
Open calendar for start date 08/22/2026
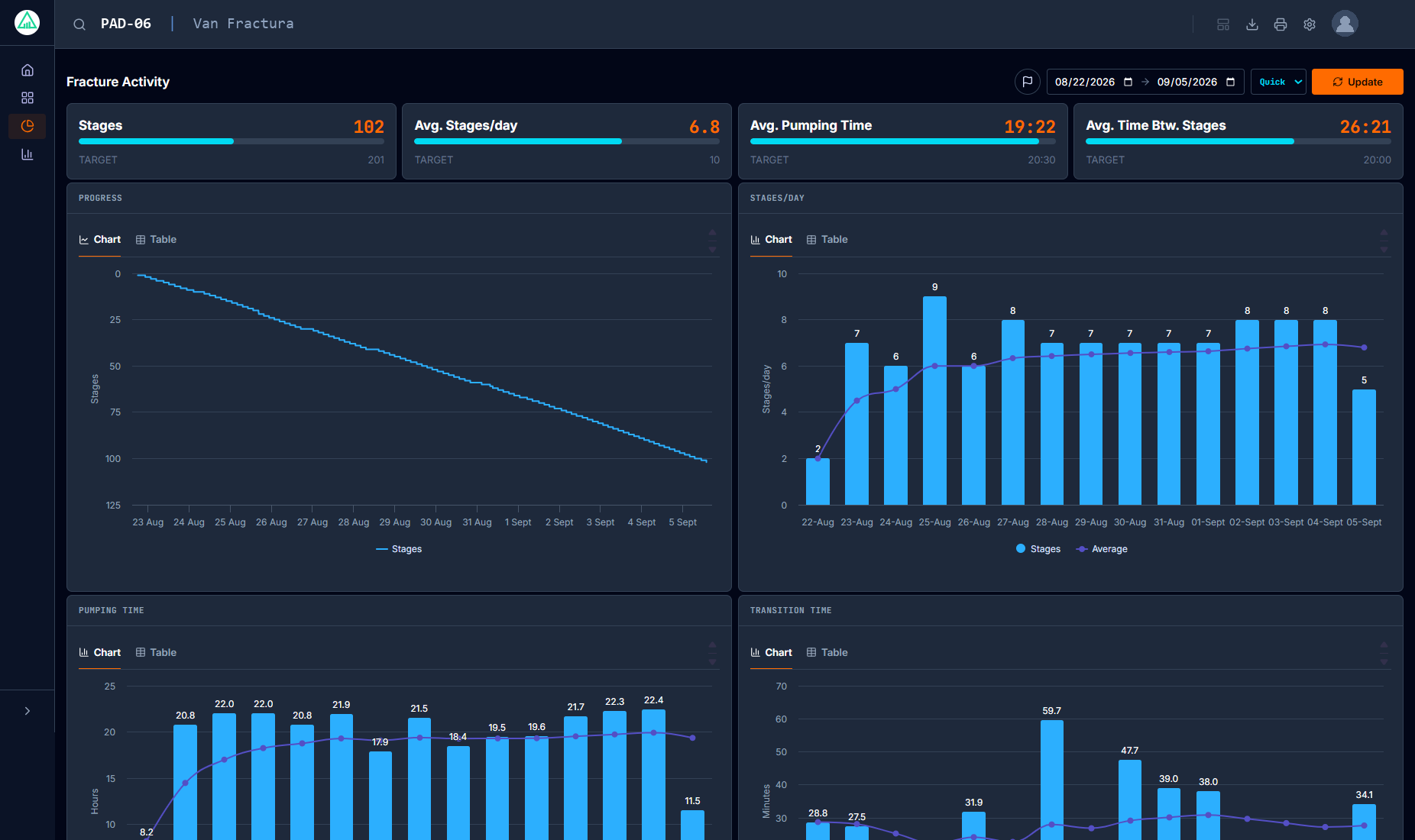[1128, 82]
